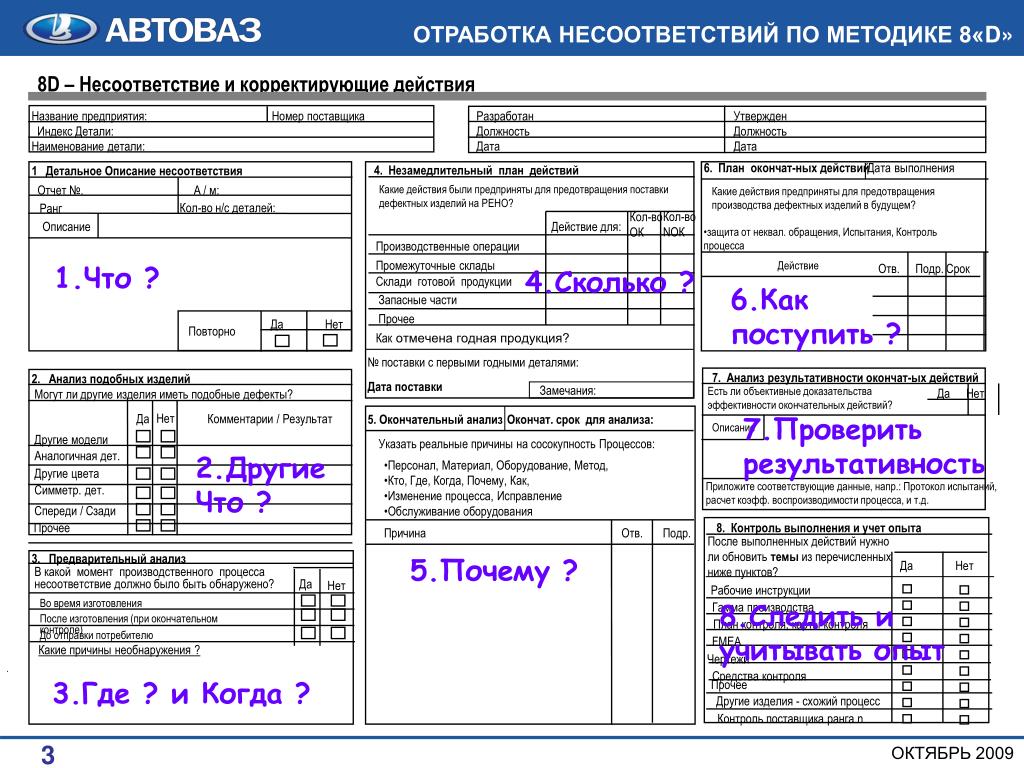
Task: Click the Промежуточные склады row
Action: point(530,264)
